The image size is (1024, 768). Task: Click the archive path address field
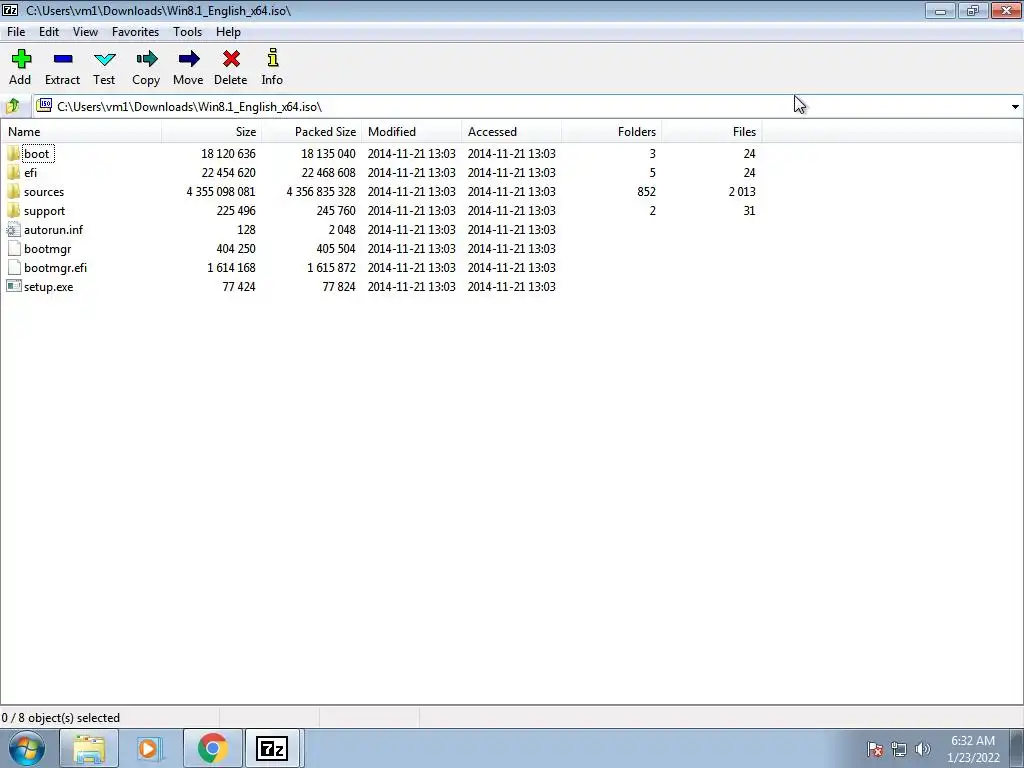click(x=522, y=106)
